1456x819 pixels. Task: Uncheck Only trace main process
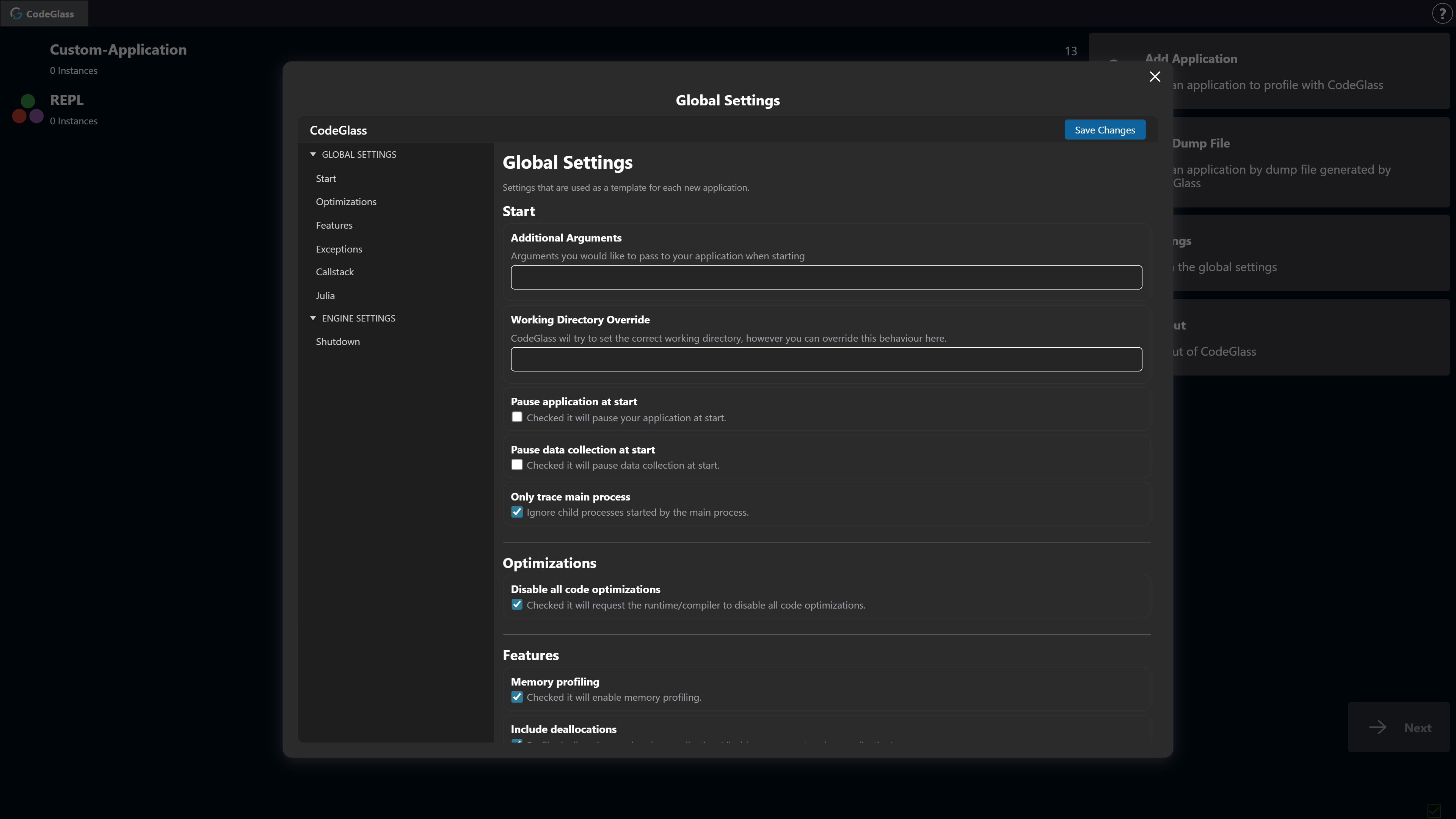pos(516,512)
